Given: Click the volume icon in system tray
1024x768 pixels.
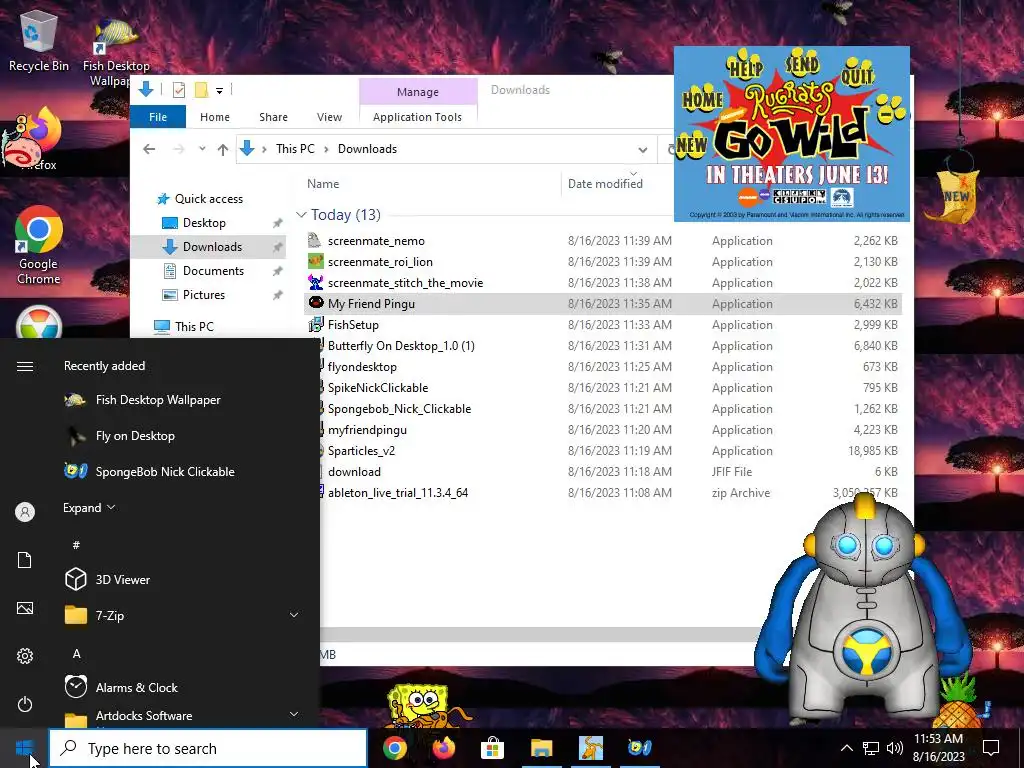Looking at the screenshot, I should point(895,748).
